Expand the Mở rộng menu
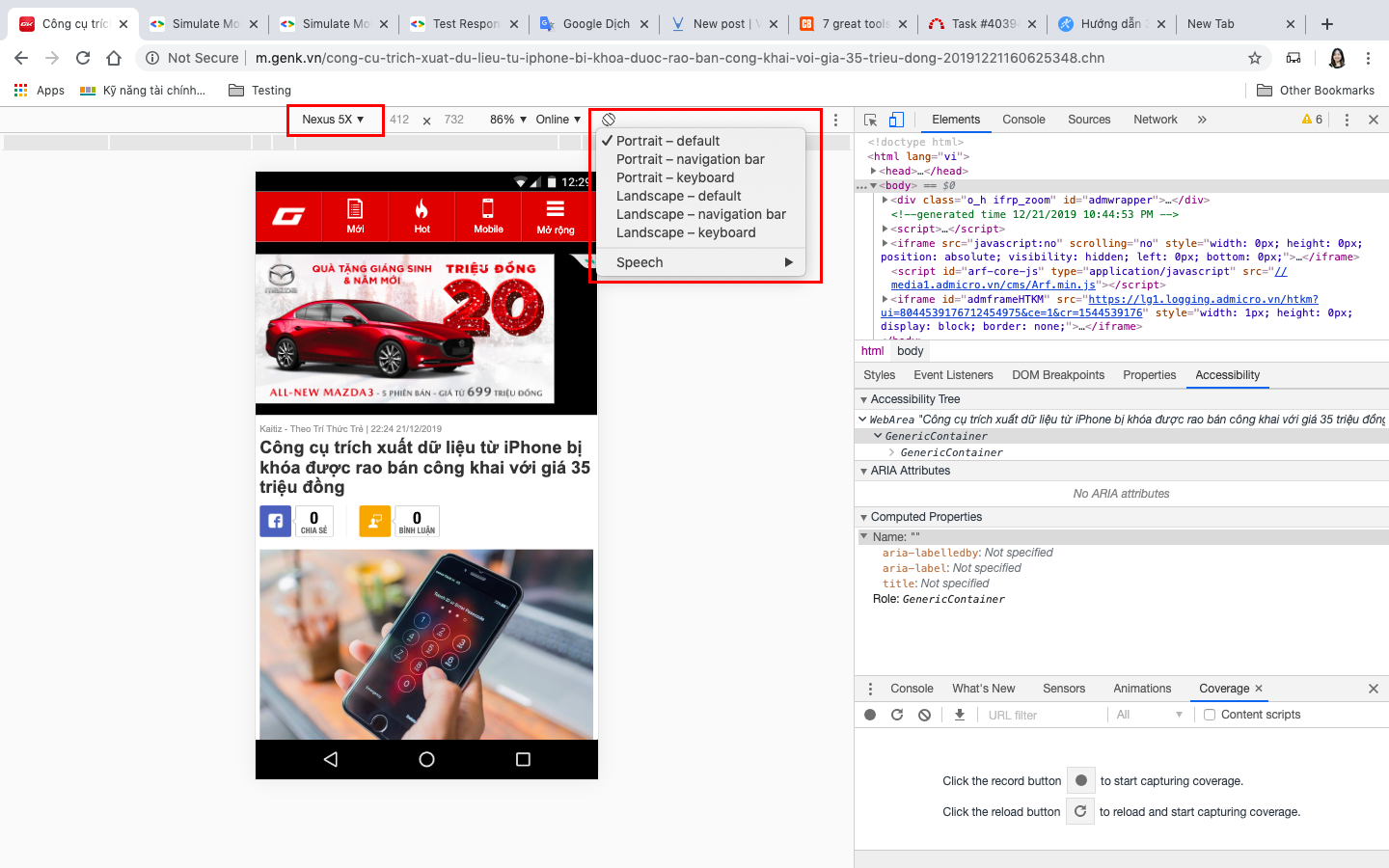The height and width of the screenshot is (868, 1389). pyautogui.click(x=555, y=216)
